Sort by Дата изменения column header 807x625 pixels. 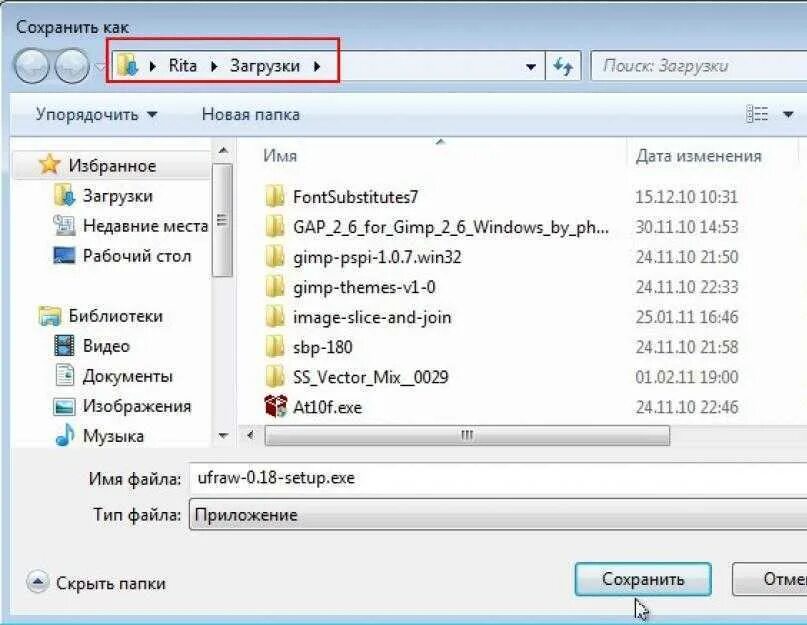[698, 155]
